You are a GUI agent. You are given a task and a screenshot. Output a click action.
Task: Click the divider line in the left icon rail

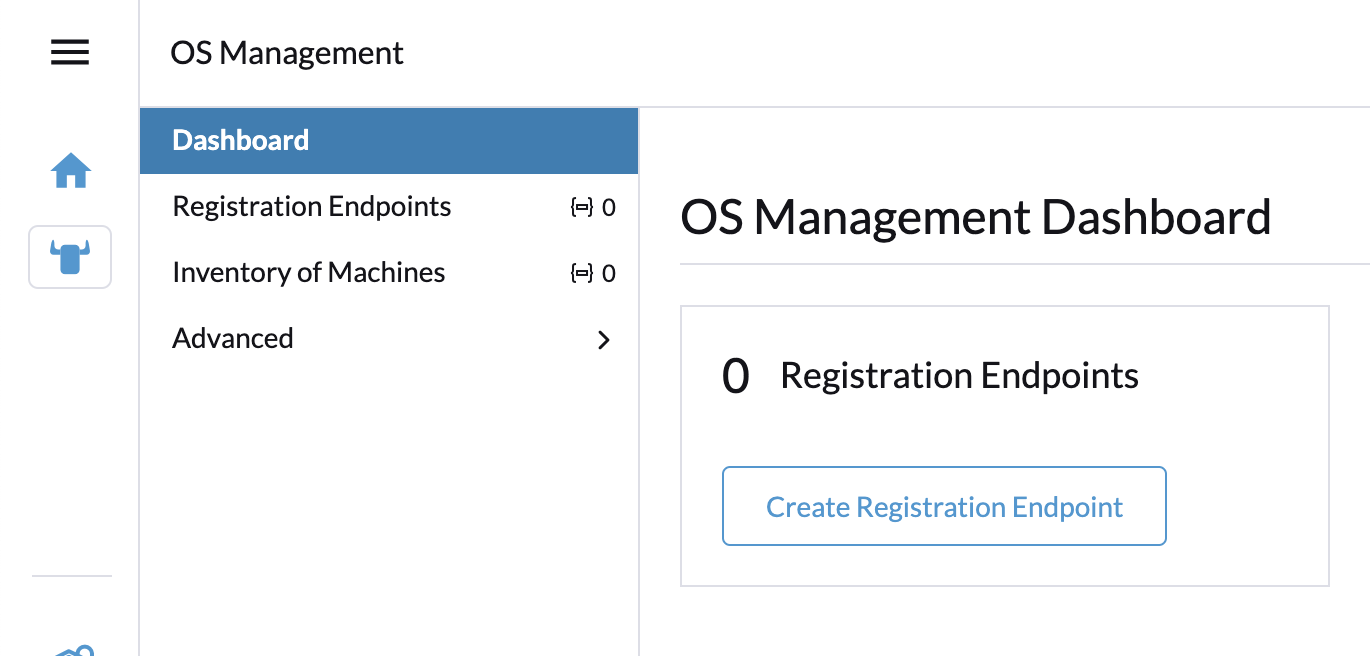(x=72, y=576)
